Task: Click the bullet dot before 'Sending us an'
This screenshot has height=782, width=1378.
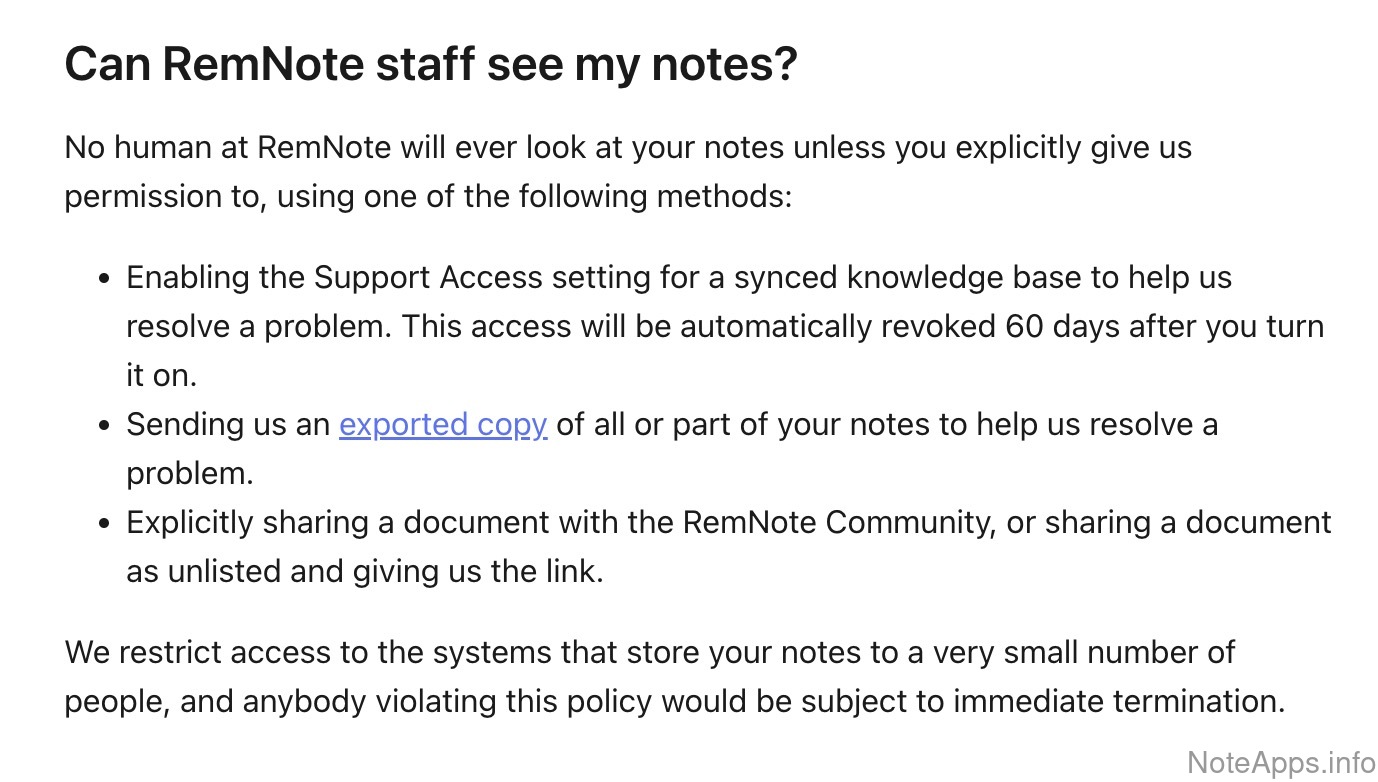Action: pyautogui.click(x=105, y=426)
